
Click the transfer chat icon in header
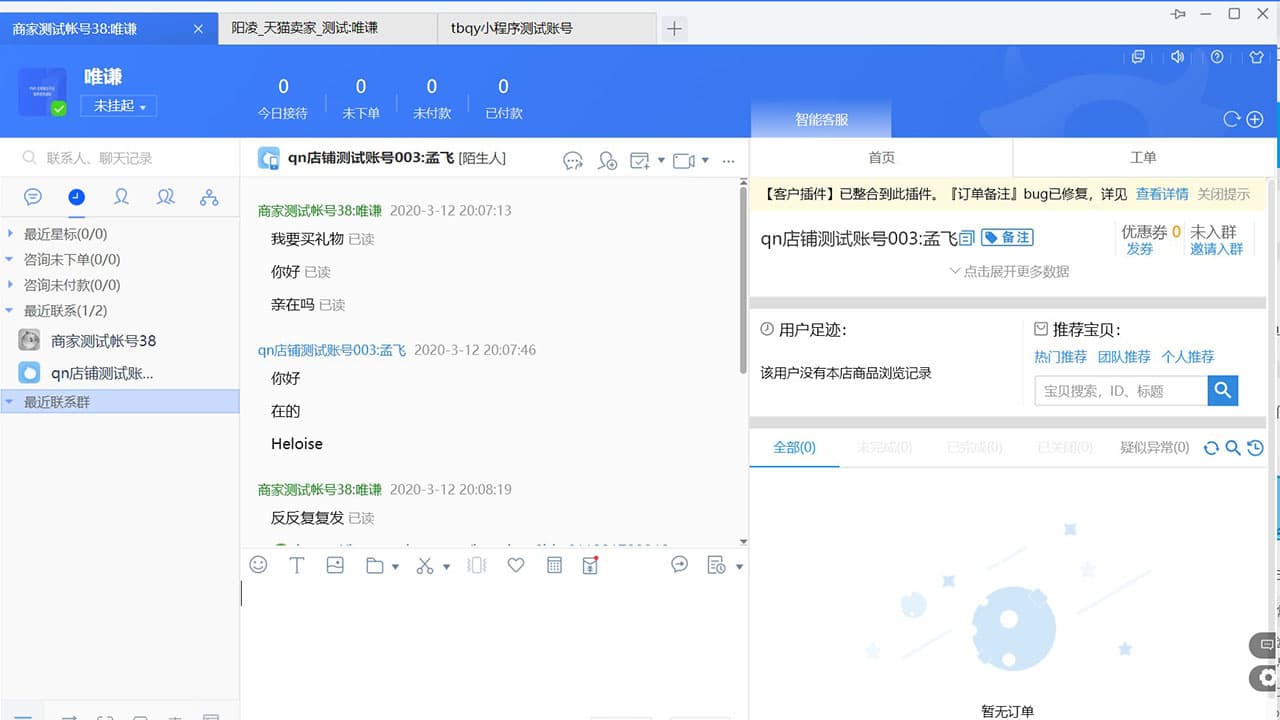click(573, 160)
